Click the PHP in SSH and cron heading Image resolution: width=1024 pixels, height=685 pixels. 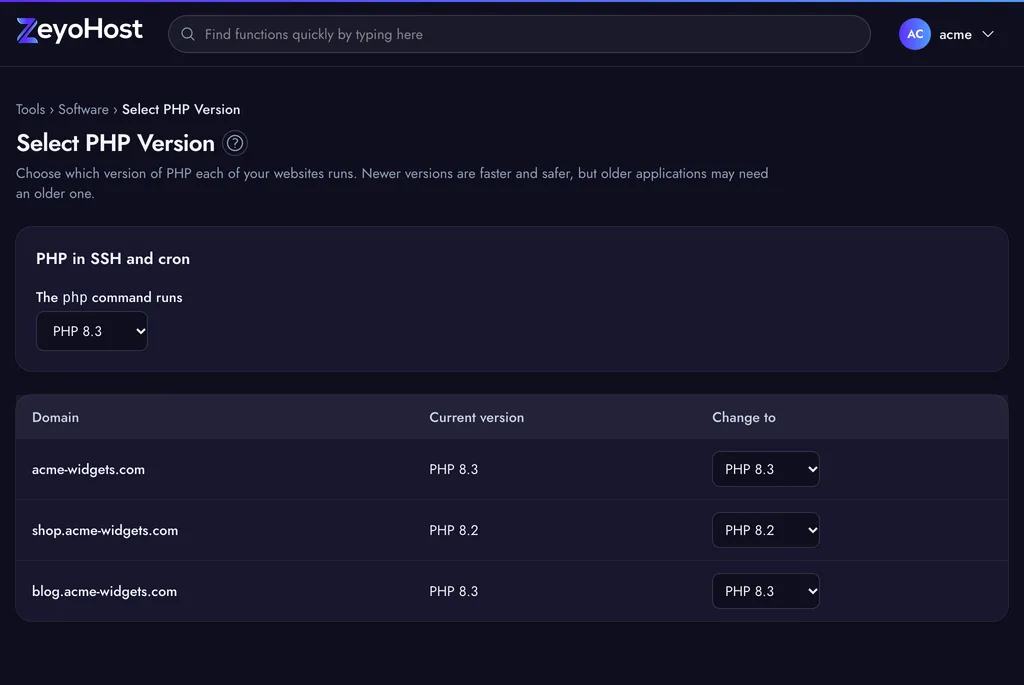[x=113, y=259]
